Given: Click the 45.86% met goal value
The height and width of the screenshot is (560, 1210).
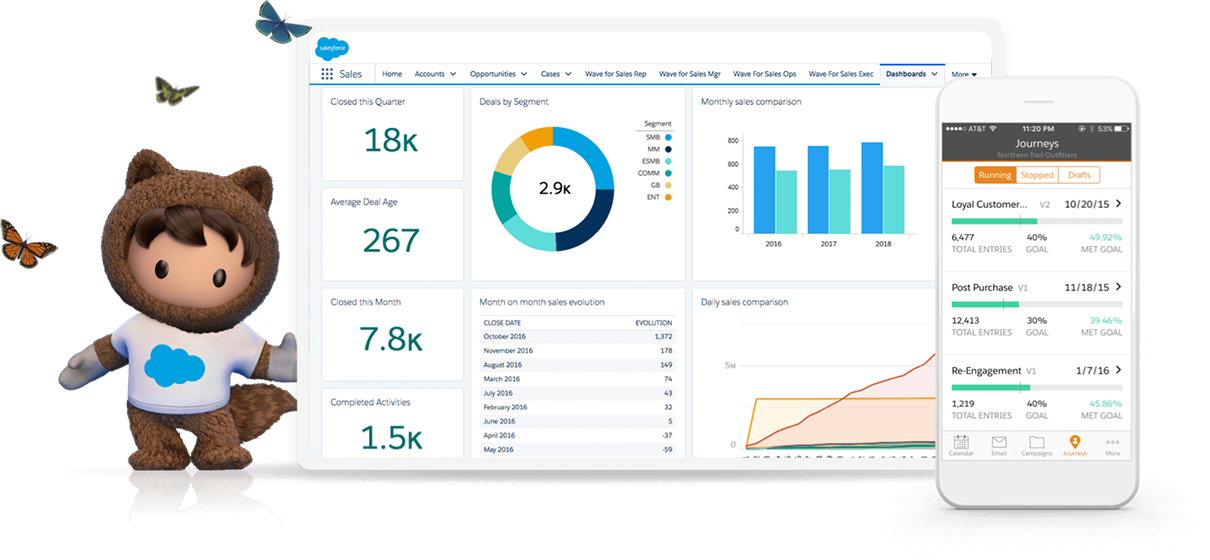Looking at the screenshot, I should (x=1106, y=403).
